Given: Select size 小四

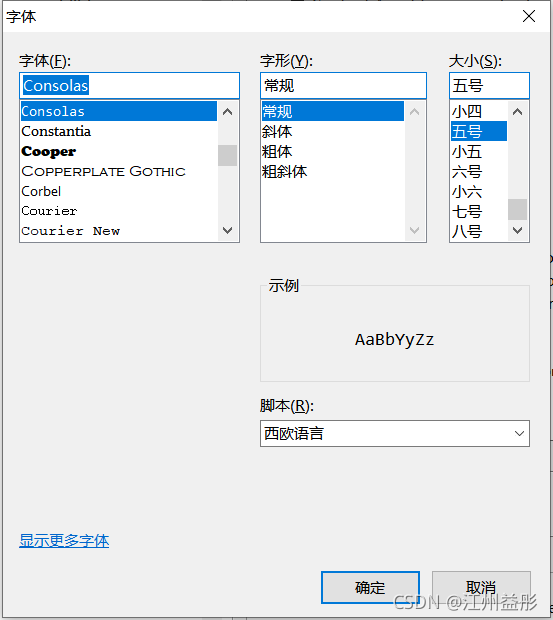Looking at the screenshot, I should coord(479,111).
